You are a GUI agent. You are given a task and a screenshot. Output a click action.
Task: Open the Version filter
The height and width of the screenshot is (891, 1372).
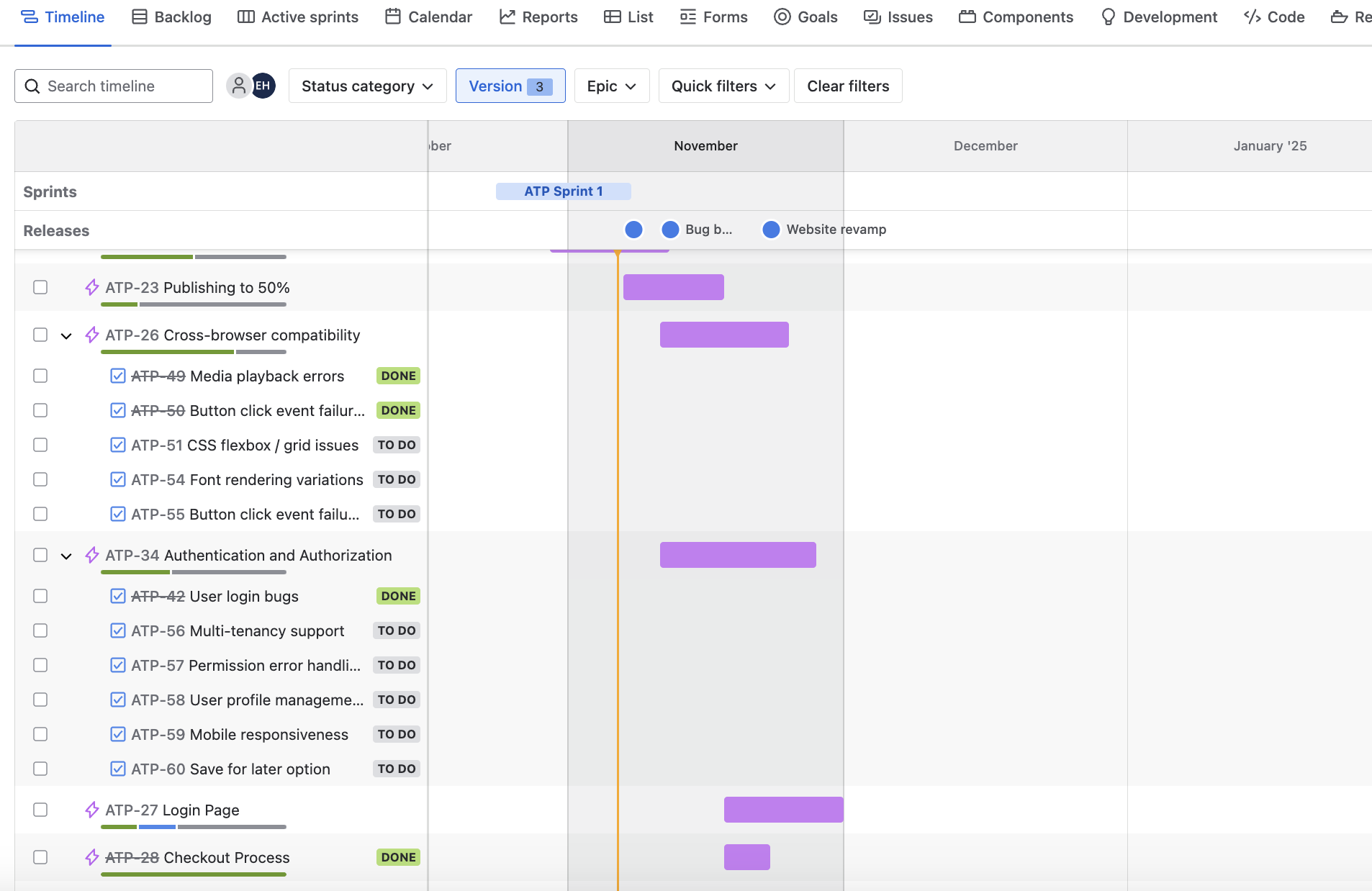[x=510, y=86]
